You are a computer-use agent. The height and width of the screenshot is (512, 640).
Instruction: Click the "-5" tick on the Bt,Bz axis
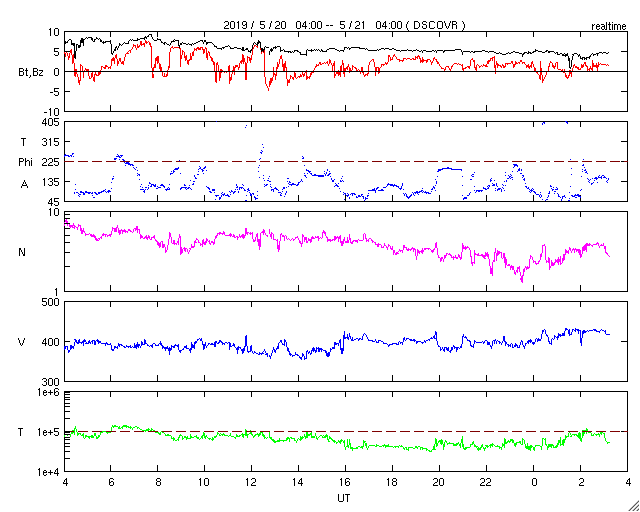(54, 91)
